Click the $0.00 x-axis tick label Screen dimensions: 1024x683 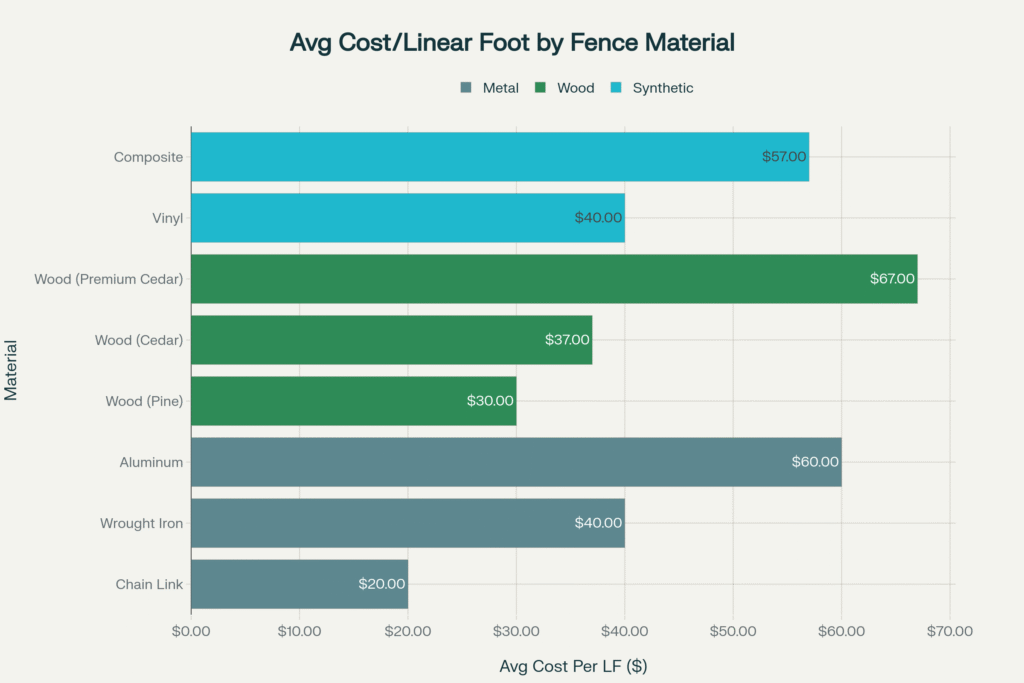pyautogui.click(x=191, y=631)
